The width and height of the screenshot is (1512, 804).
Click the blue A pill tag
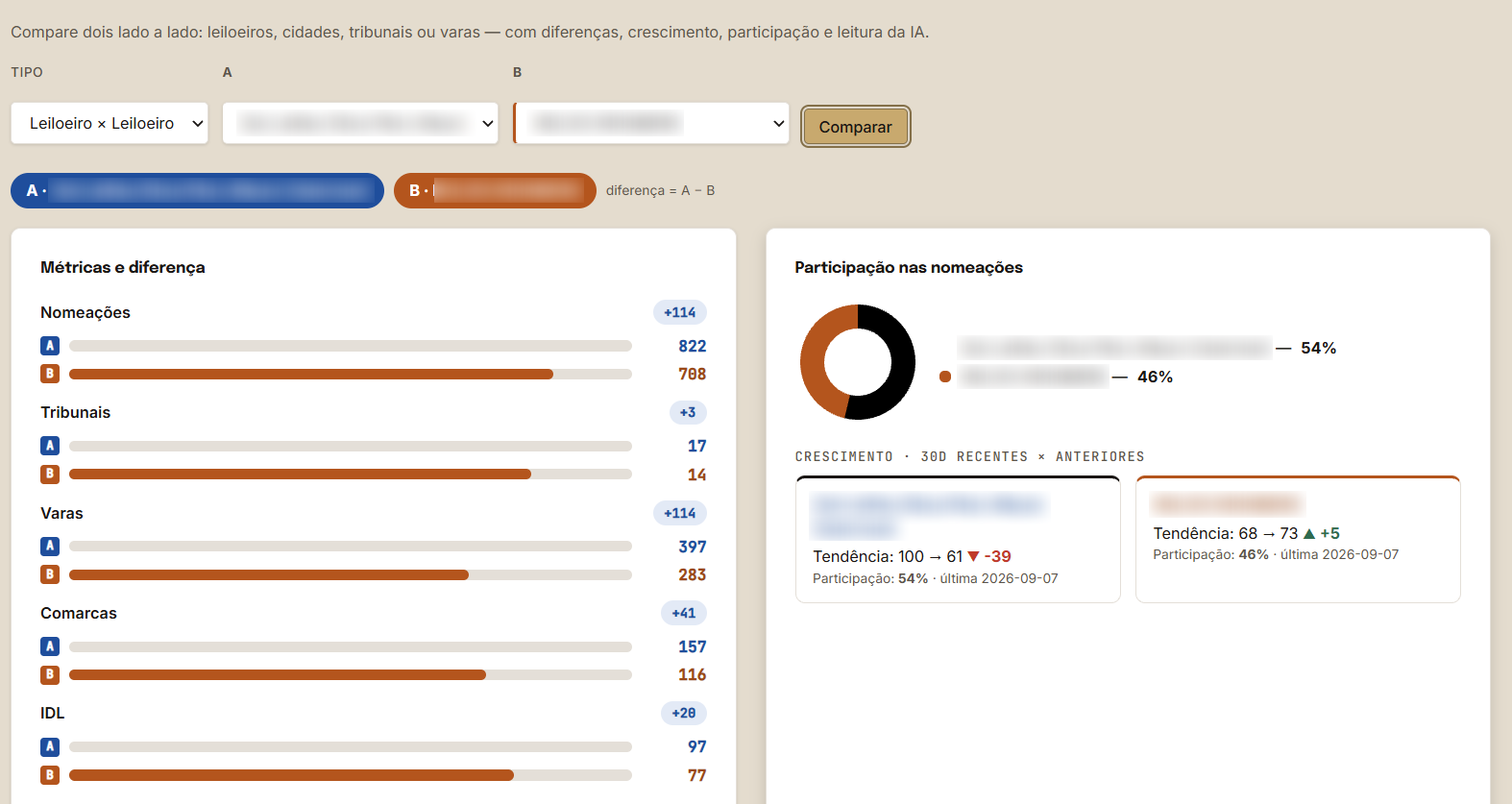pyautogui.click(x=197, y=190)
